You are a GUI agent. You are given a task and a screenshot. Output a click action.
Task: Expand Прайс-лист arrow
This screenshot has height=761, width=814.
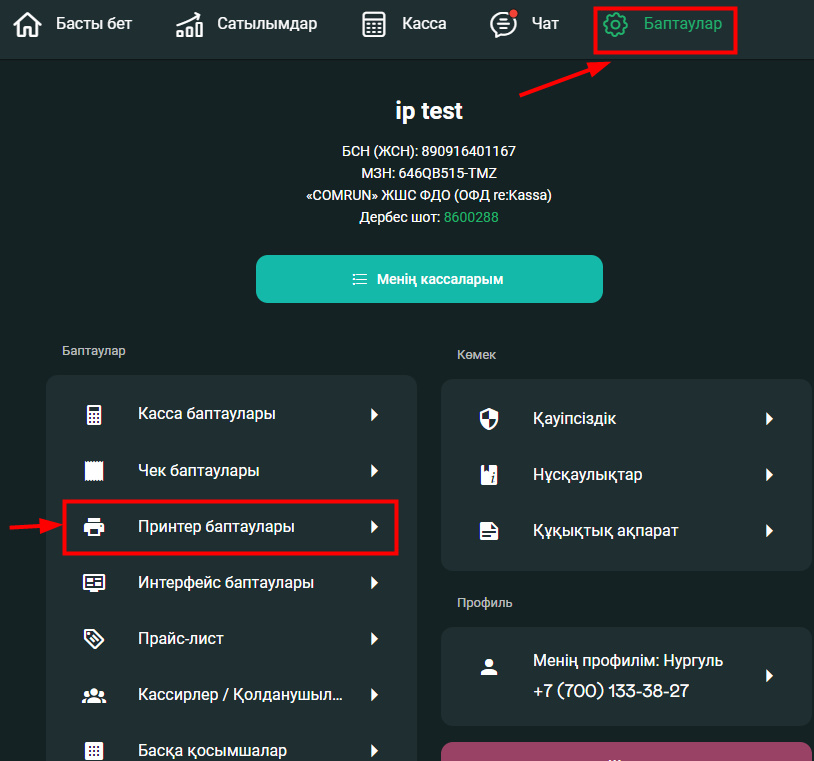tap(374, 639)
